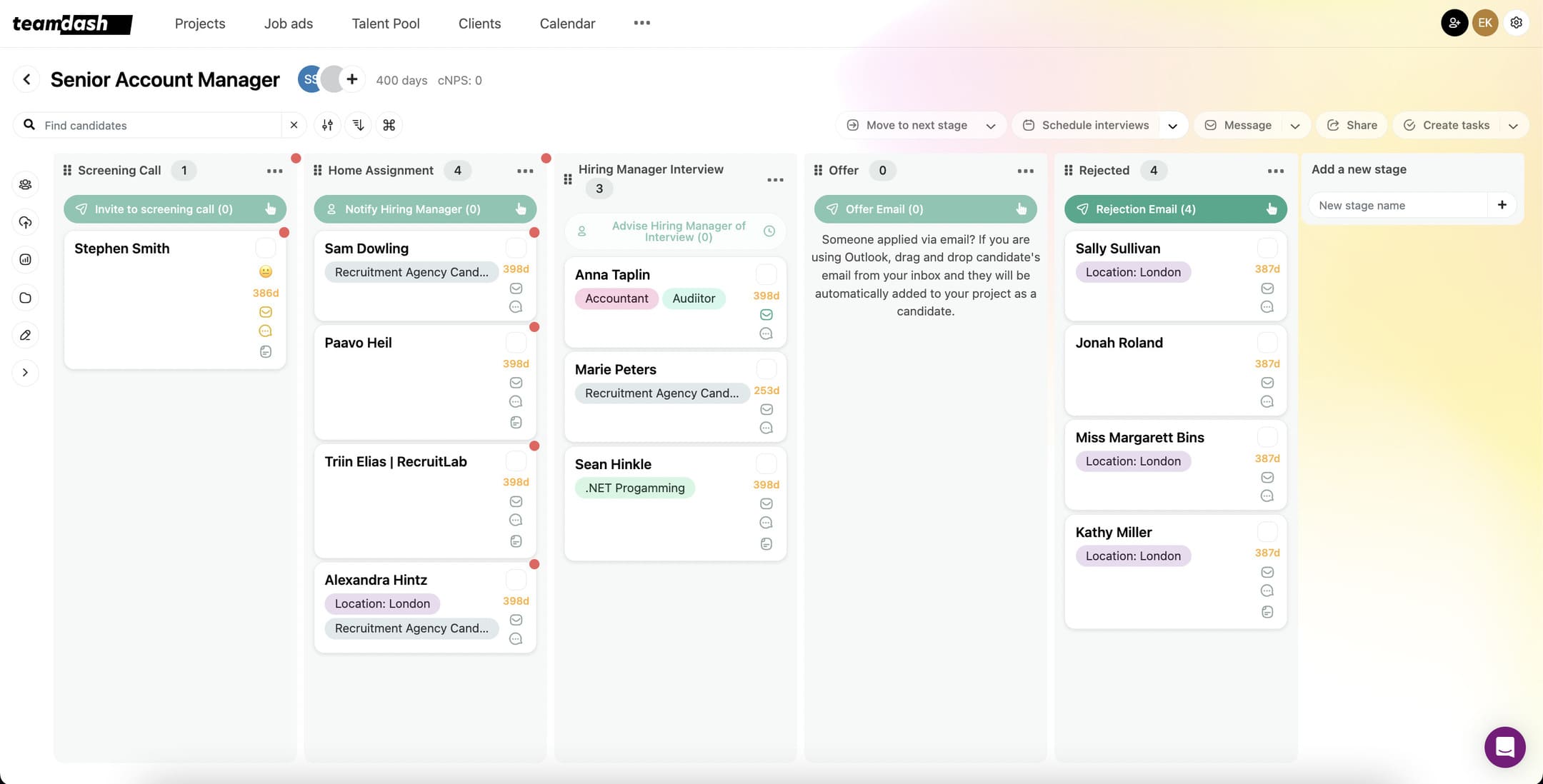Image resolution: width=1543 pixels, height=784 pixels.
Task: Expand the Move to next stage dropdown arrow
Action: (991, 126)
